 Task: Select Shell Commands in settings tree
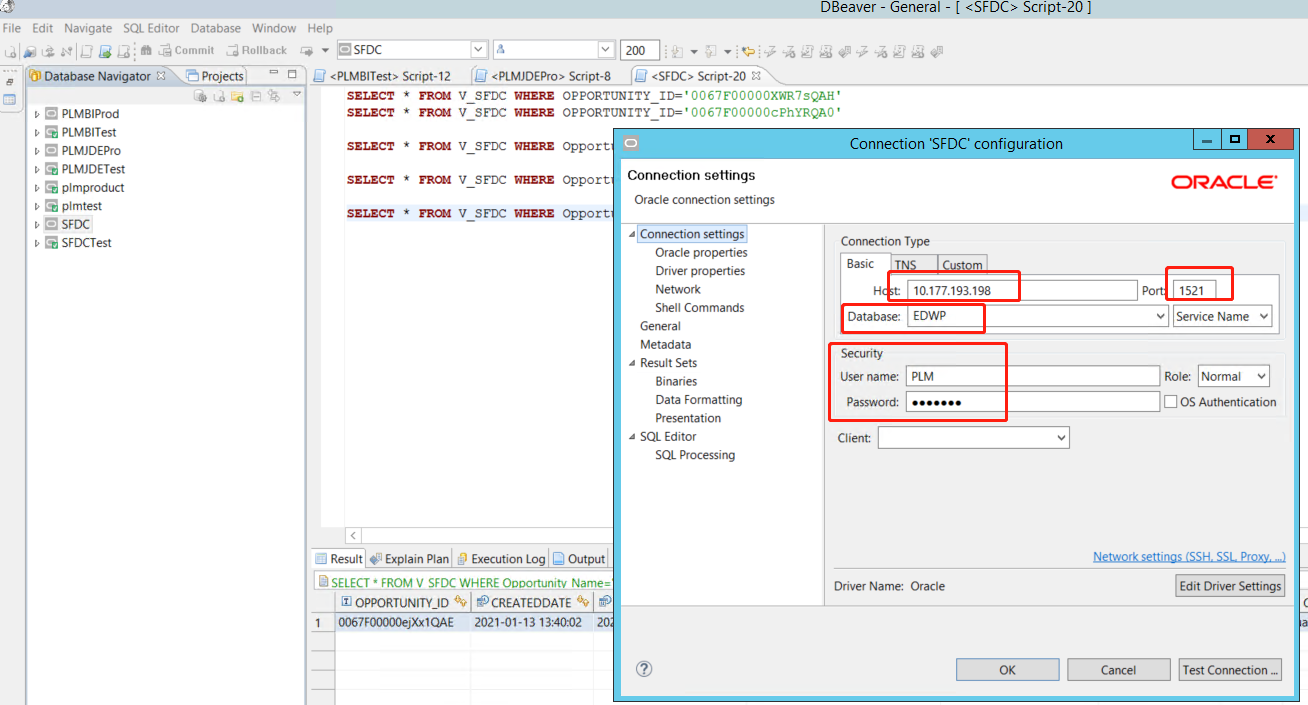pos(699,308)
